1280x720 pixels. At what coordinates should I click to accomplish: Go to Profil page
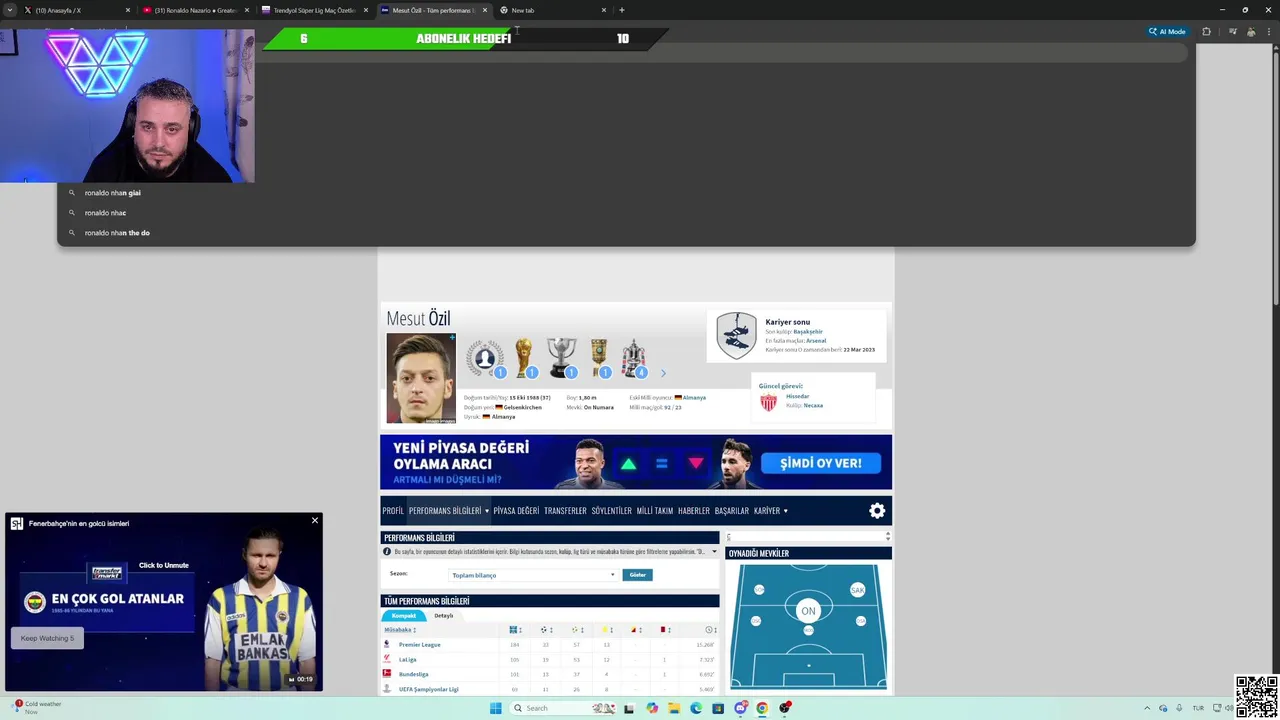(393, 511)
